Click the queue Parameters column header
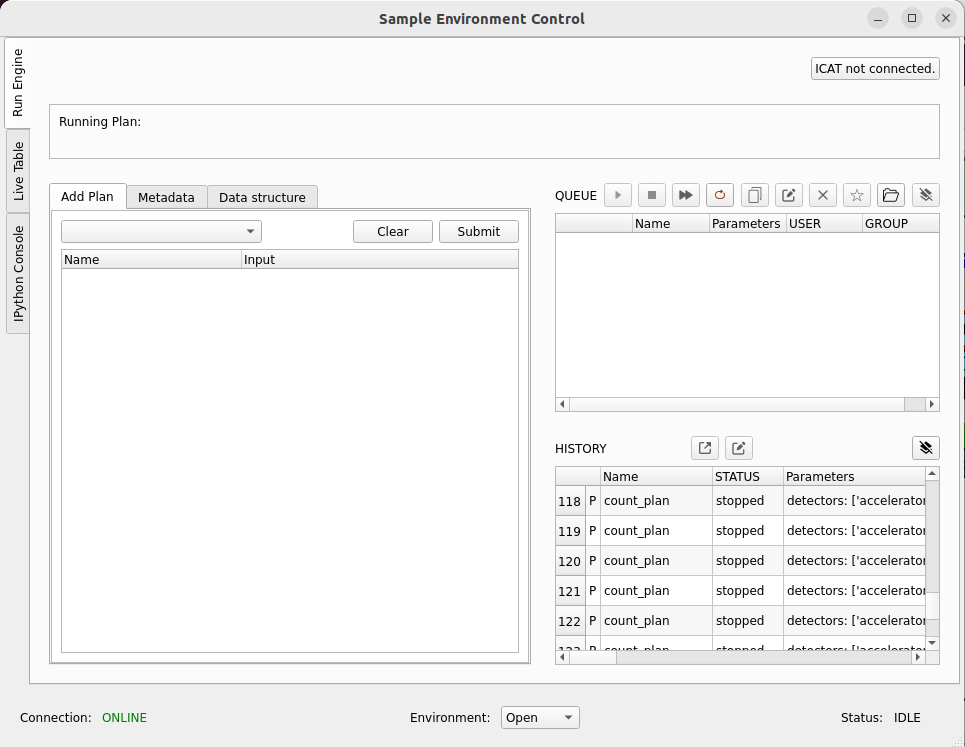 point(748,223)
